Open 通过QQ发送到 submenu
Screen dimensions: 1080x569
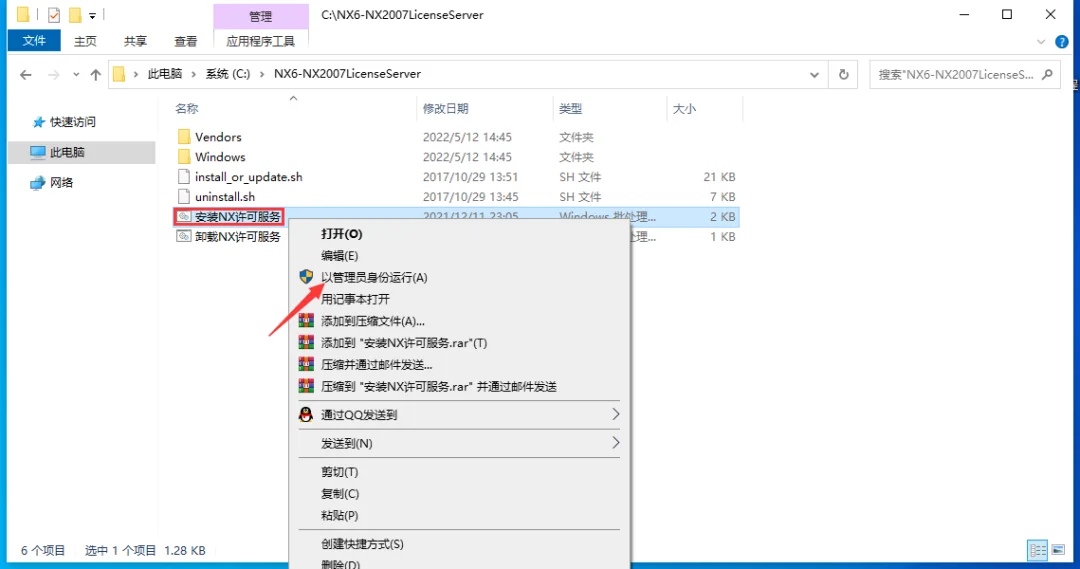459,415
